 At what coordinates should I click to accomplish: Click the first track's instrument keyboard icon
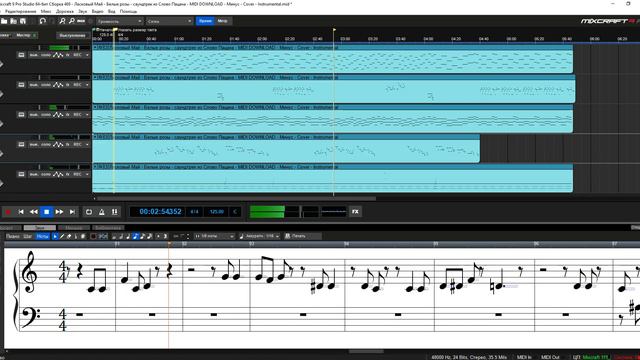(21, 55)
